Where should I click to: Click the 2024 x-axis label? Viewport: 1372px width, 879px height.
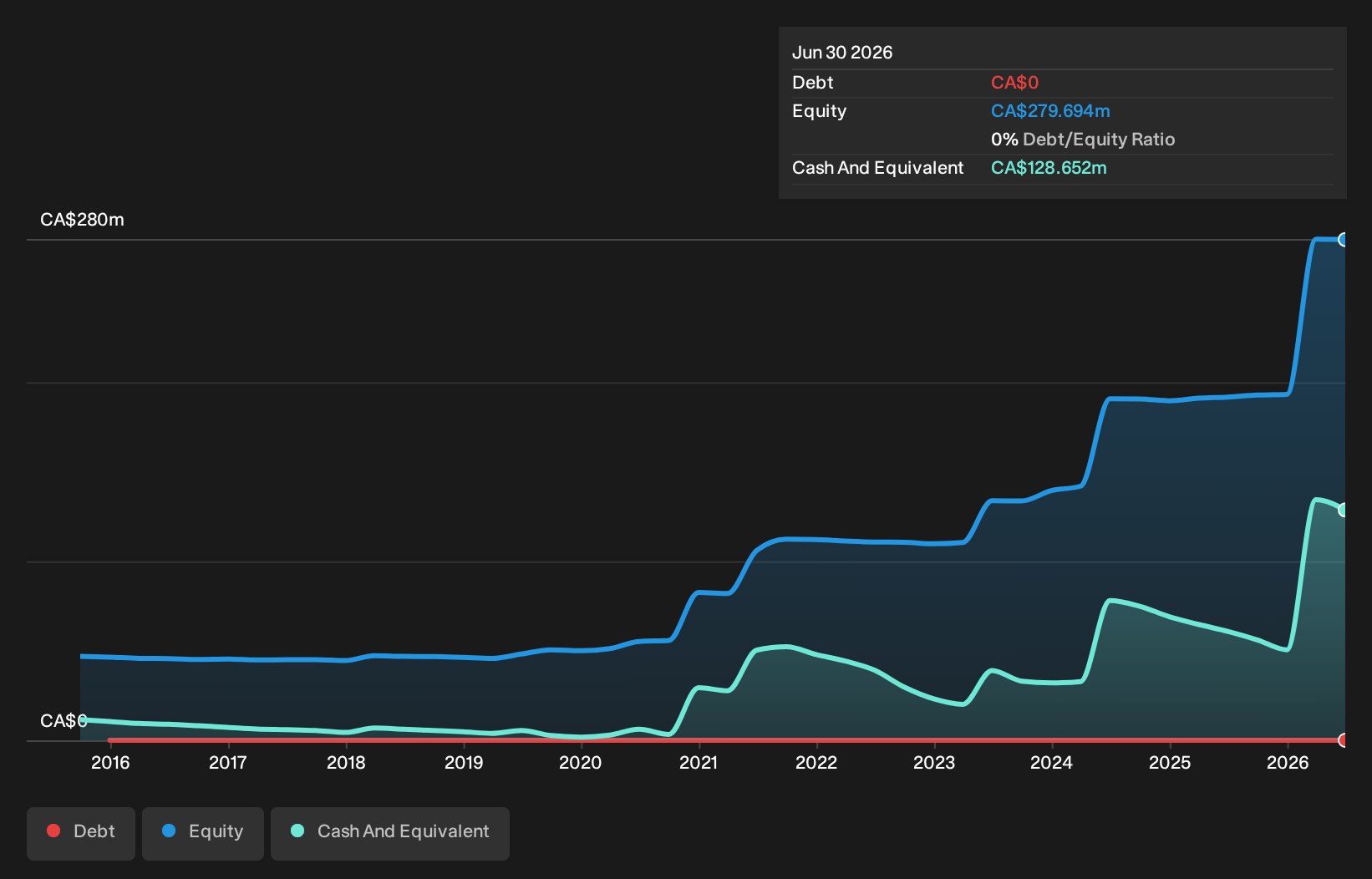(x=1052, y=762)
